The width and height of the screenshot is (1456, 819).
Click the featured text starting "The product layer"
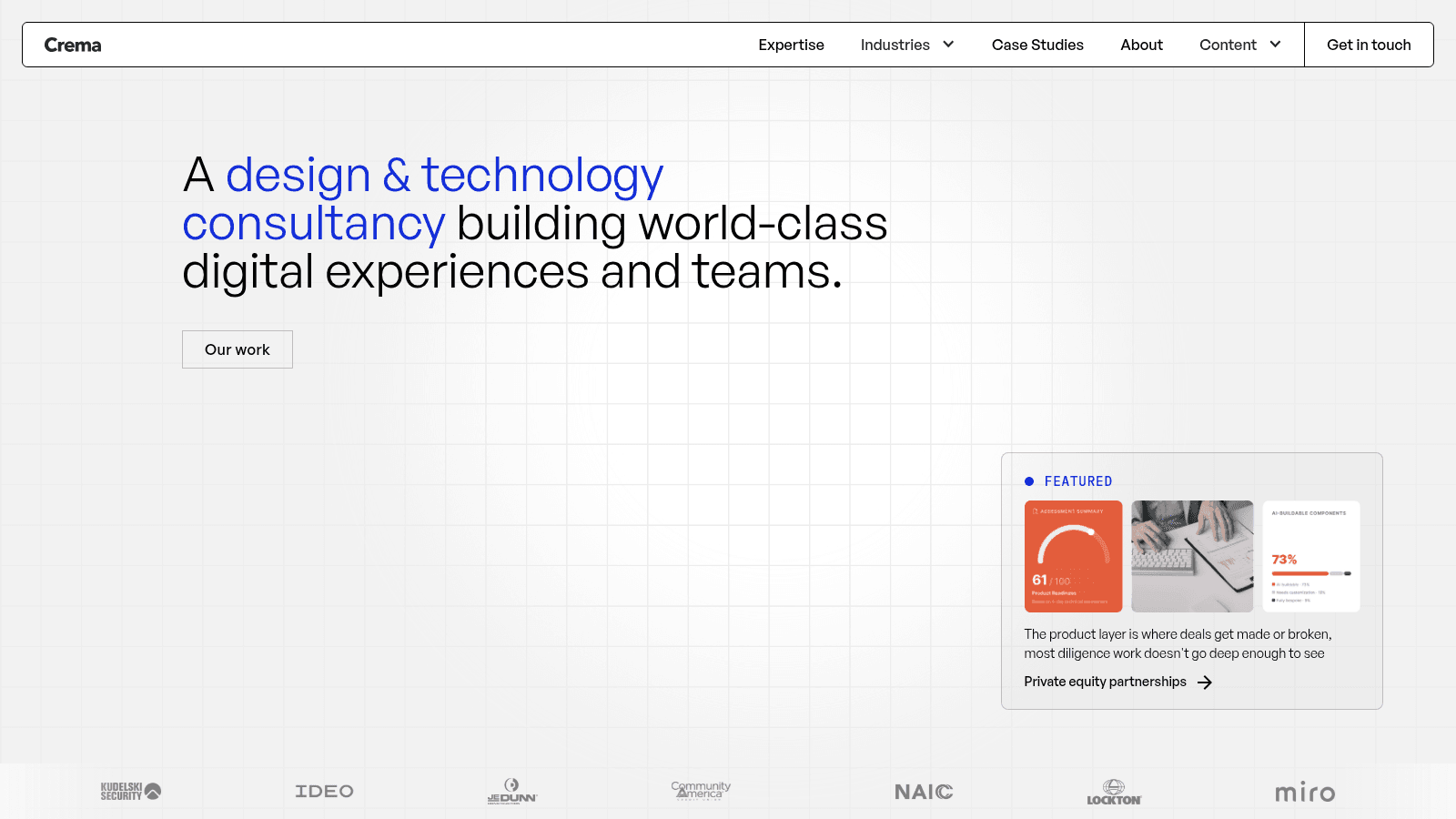tap(1178, 643)
